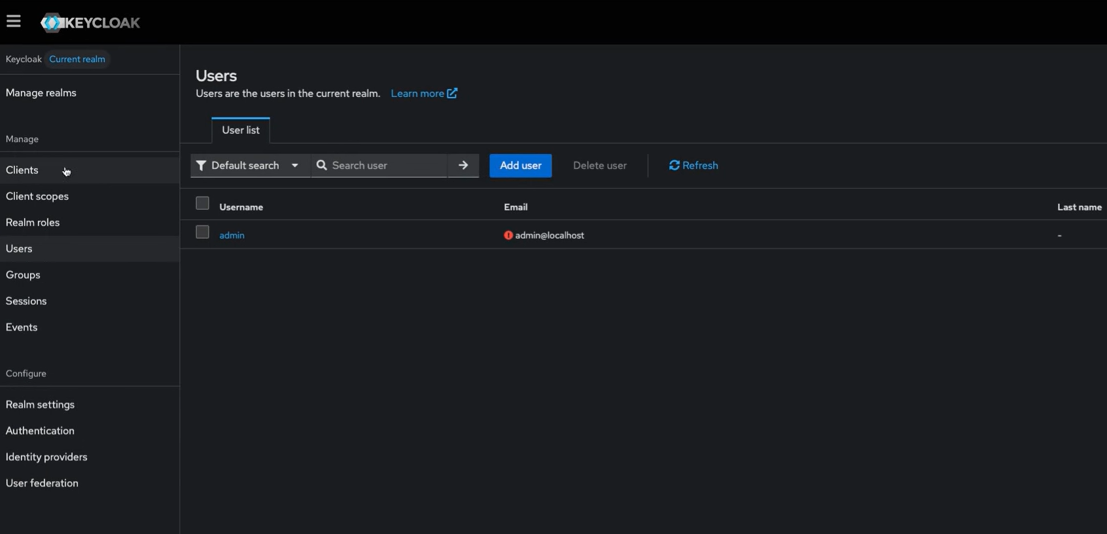Click the Keycloak logo
The height and width of the screenshot is (534, 1107).
pos(91,22)
